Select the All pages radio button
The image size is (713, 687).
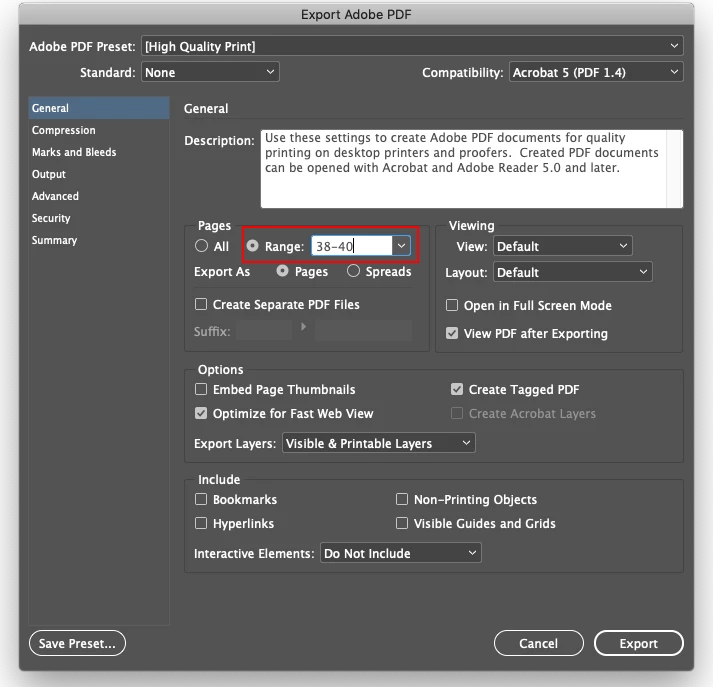pos(201,246)
